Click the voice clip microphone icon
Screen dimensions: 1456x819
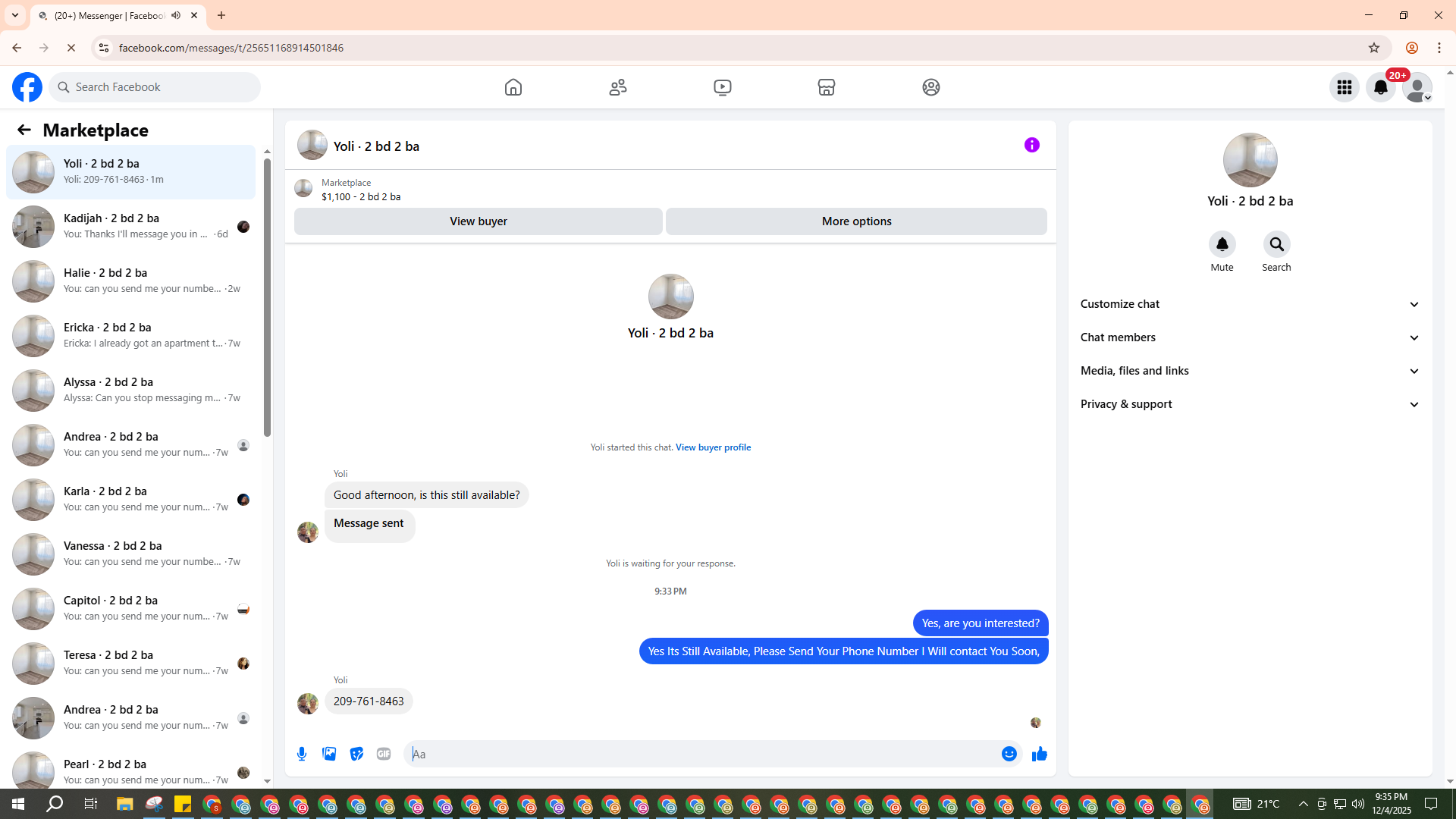302,754
